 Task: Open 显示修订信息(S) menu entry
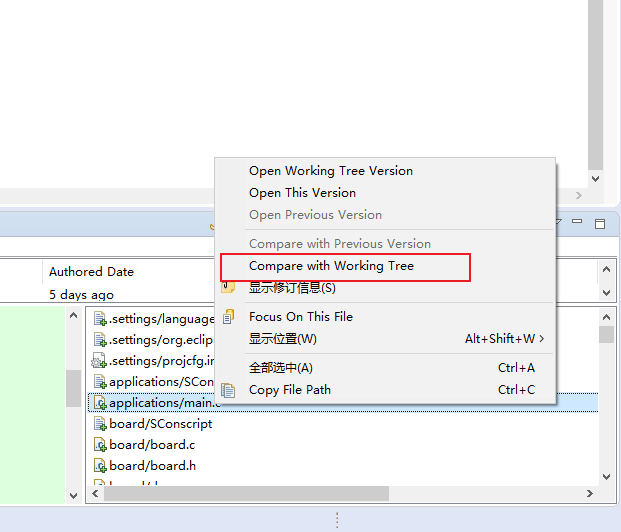click(x=292, y=288)
